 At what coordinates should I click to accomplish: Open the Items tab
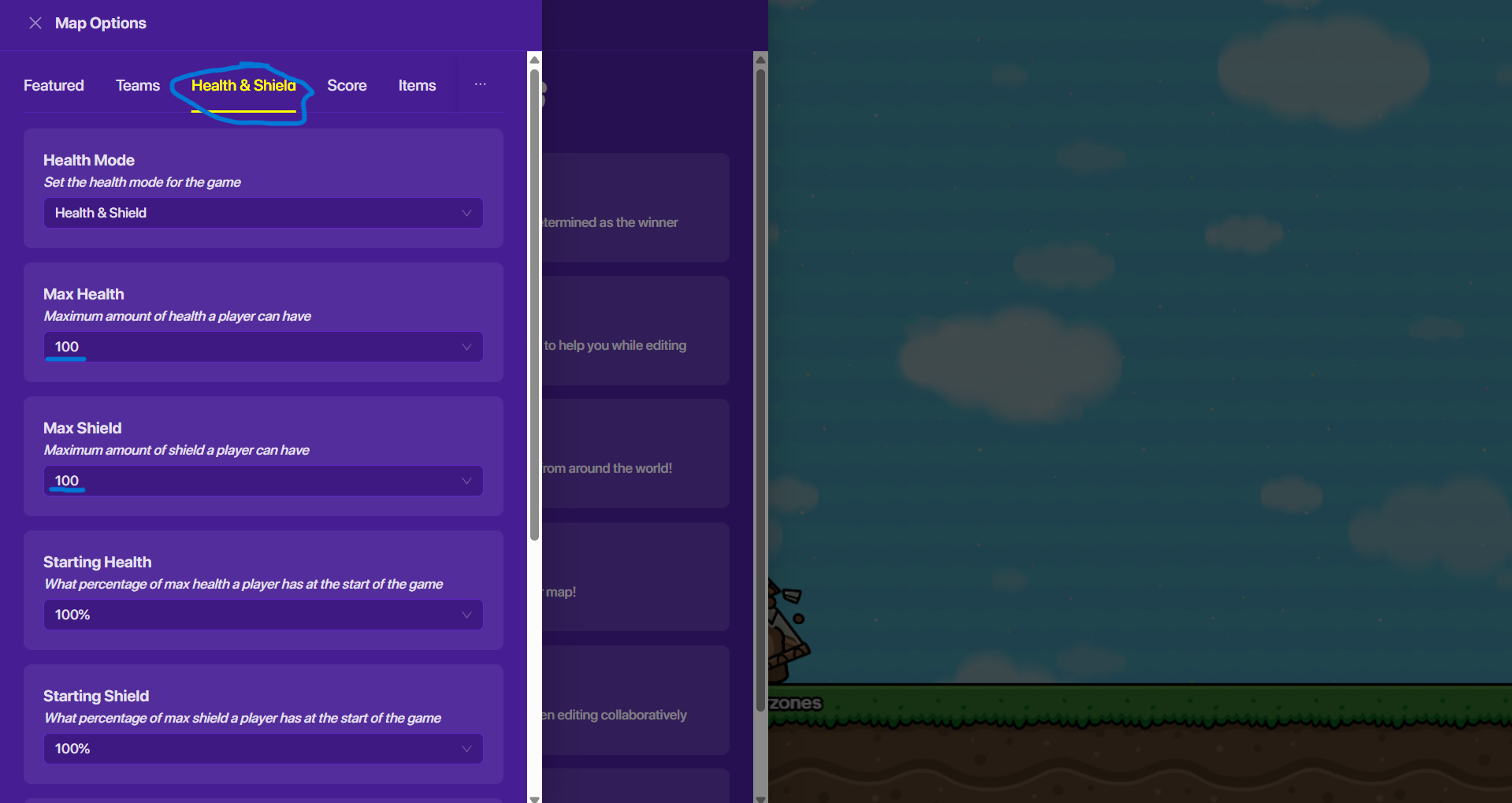[417, 85]
